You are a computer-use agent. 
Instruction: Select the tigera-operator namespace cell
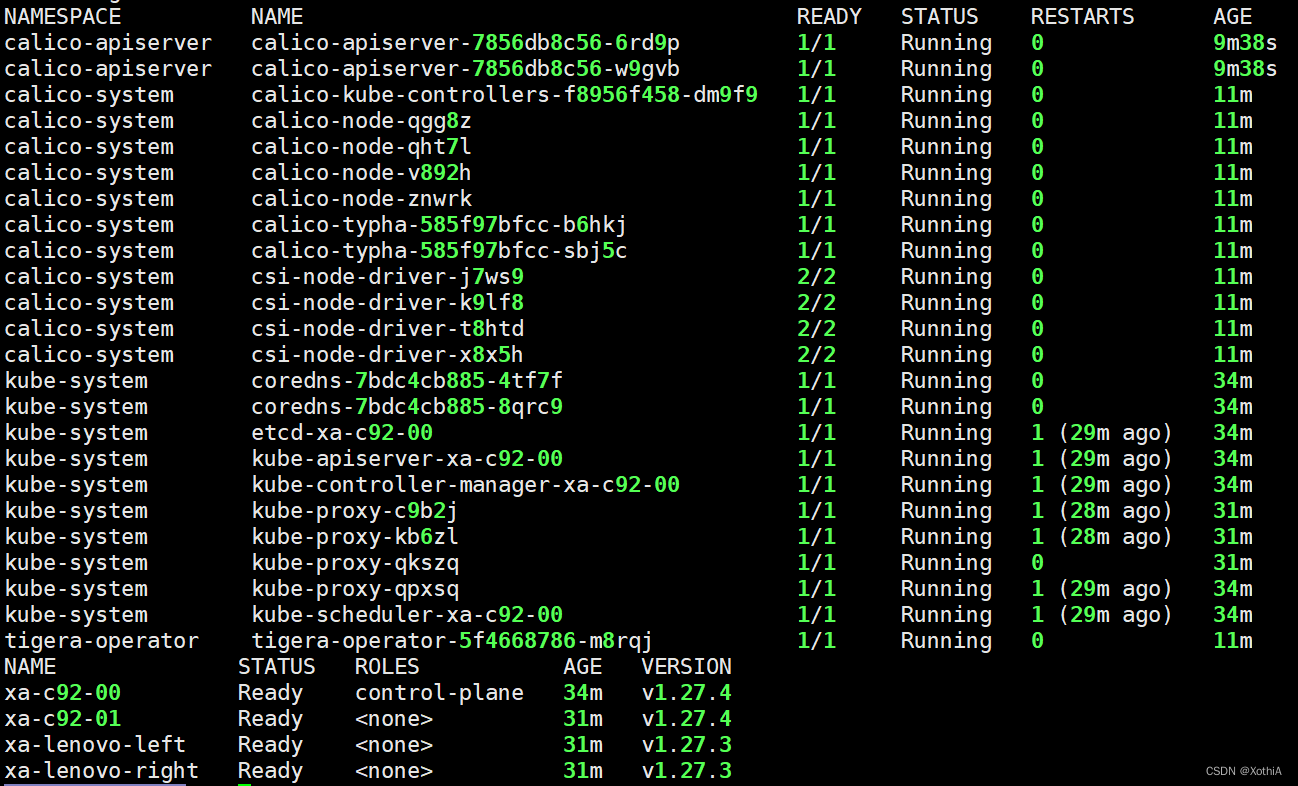pos(101,641)
